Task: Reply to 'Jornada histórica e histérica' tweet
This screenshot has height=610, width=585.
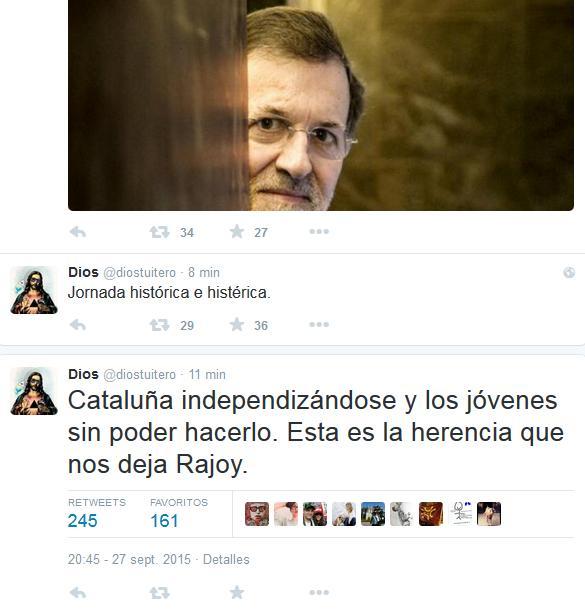Action: tap(78, 325)
